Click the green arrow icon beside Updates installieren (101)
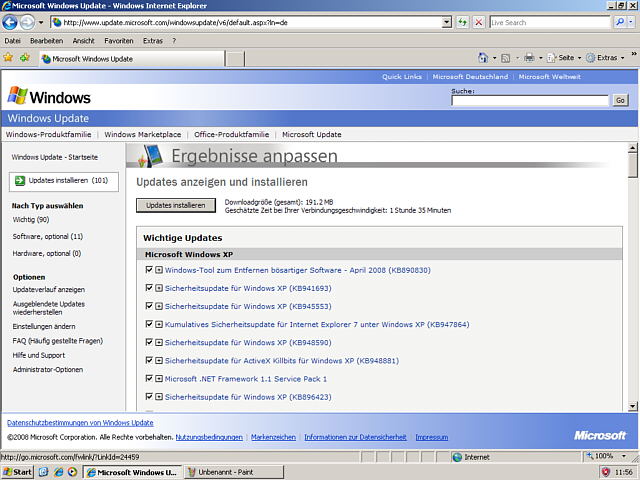 20,180
